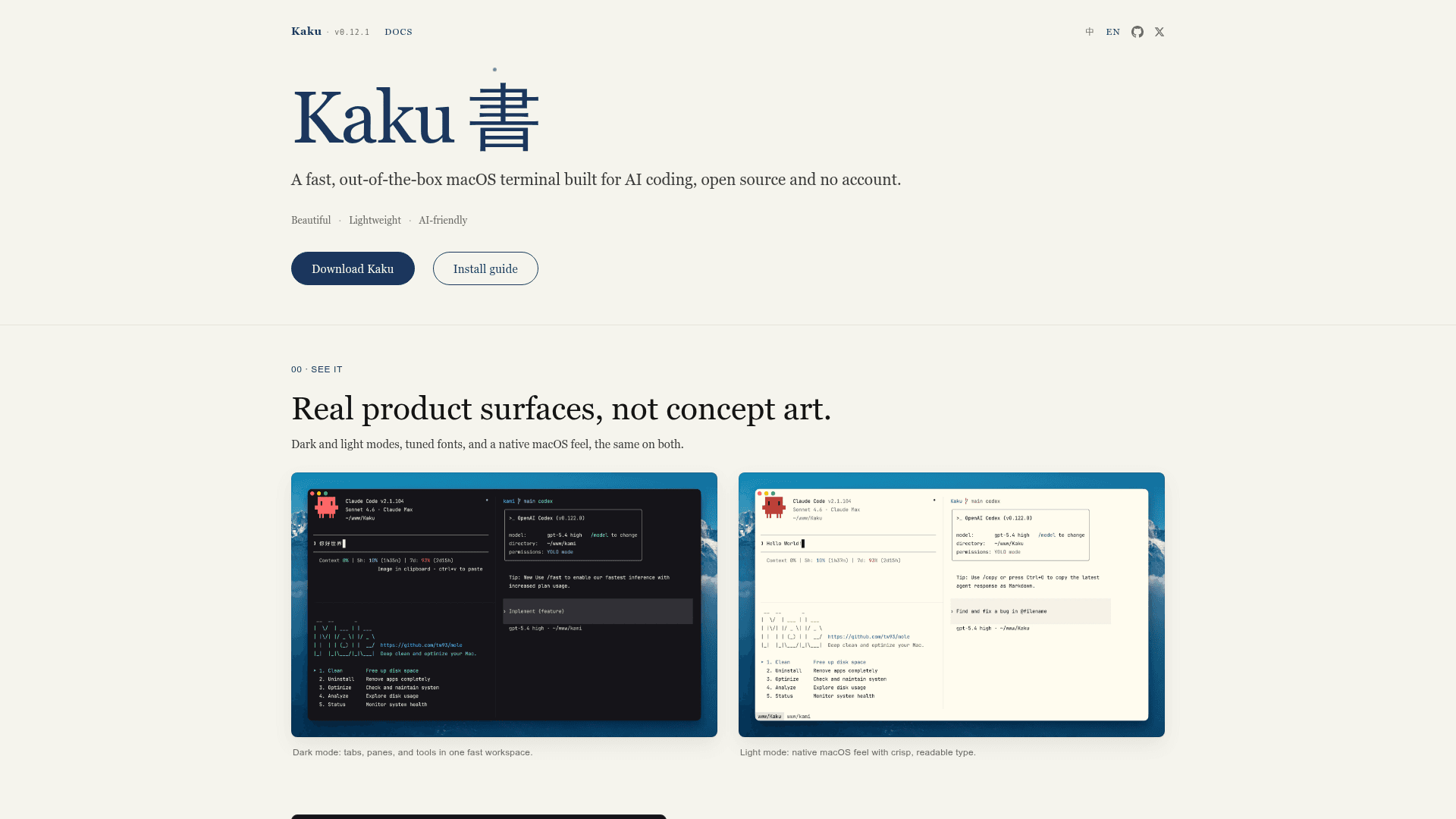This screenshot has height=819, width=1456.
Task: Click the '00 · SEE IT' section label
Action: 317,369
